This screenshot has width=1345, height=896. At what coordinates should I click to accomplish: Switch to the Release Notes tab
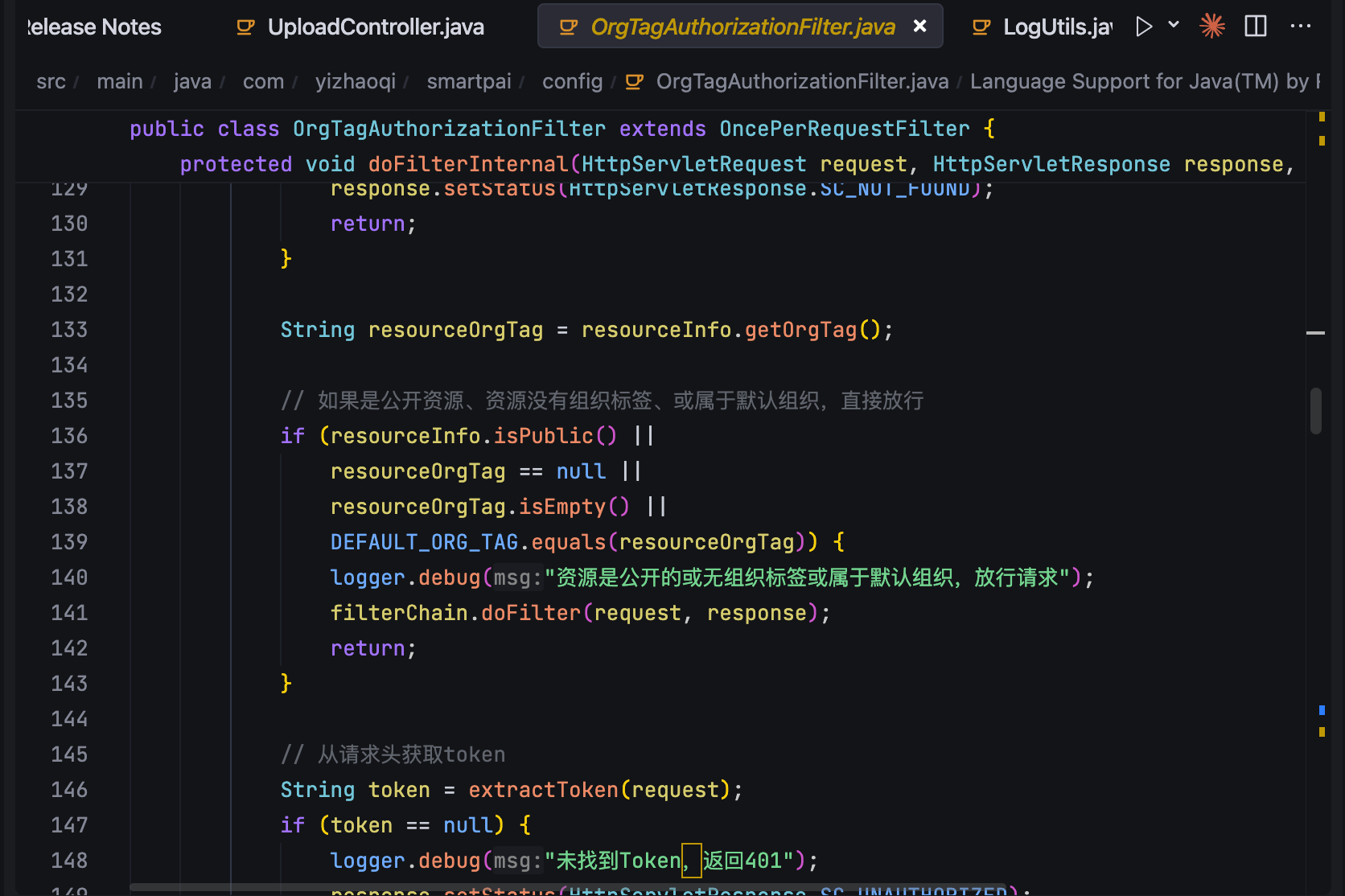click(93, 27)
